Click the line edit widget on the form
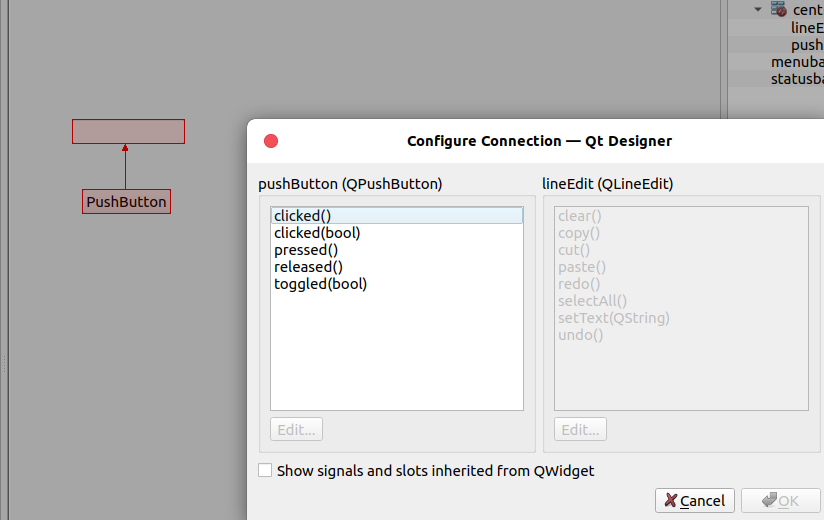Image resolution: width=824 pixels, height=520 pixels. (x=128, y=131)
